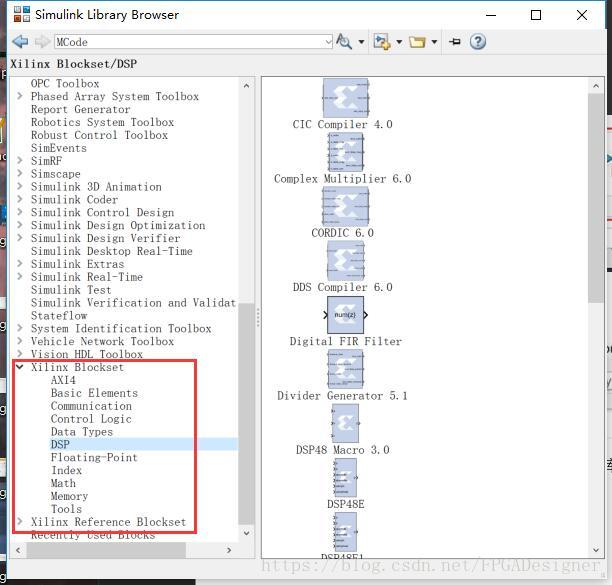Click the new model icon
The height and width of the screenshot is (585, 612).
coord(381,41)
